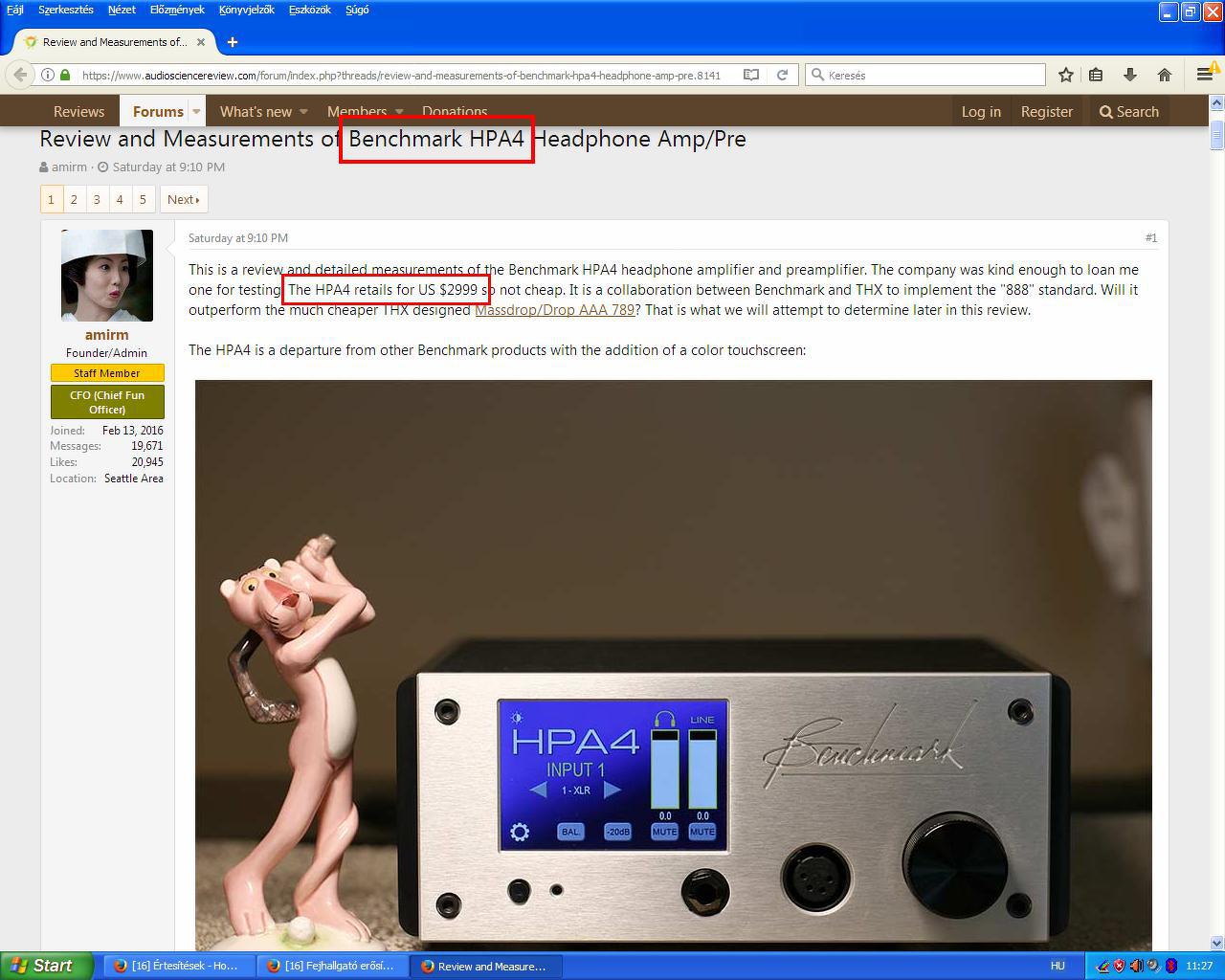
Task: Open the Benchmark HPA4 product photo
Action: (674, 665)
